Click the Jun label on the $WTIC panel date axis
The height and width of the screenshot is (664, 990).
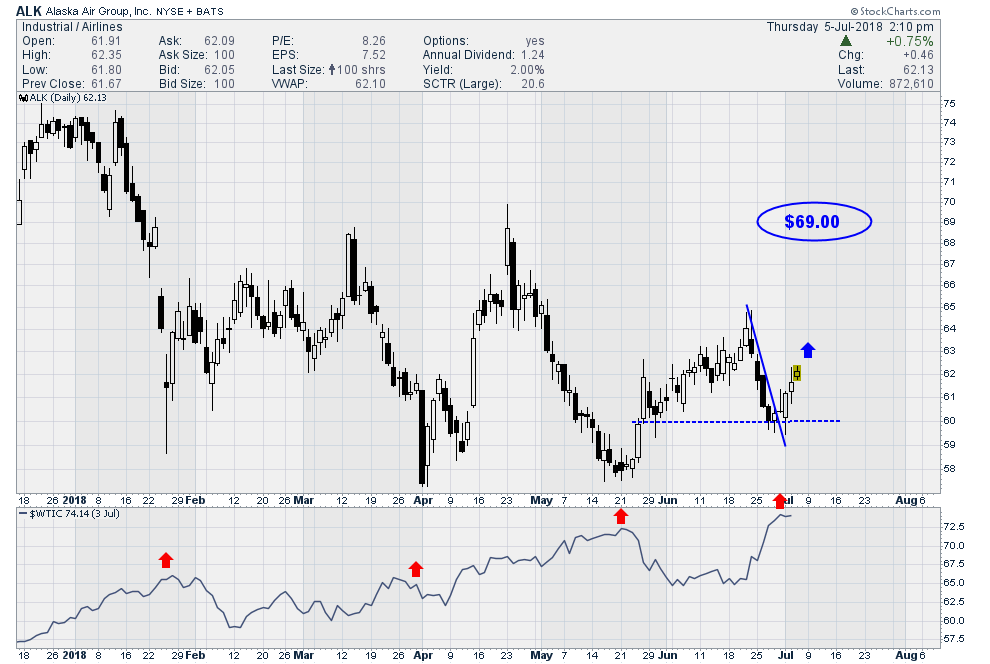(668, 655)
